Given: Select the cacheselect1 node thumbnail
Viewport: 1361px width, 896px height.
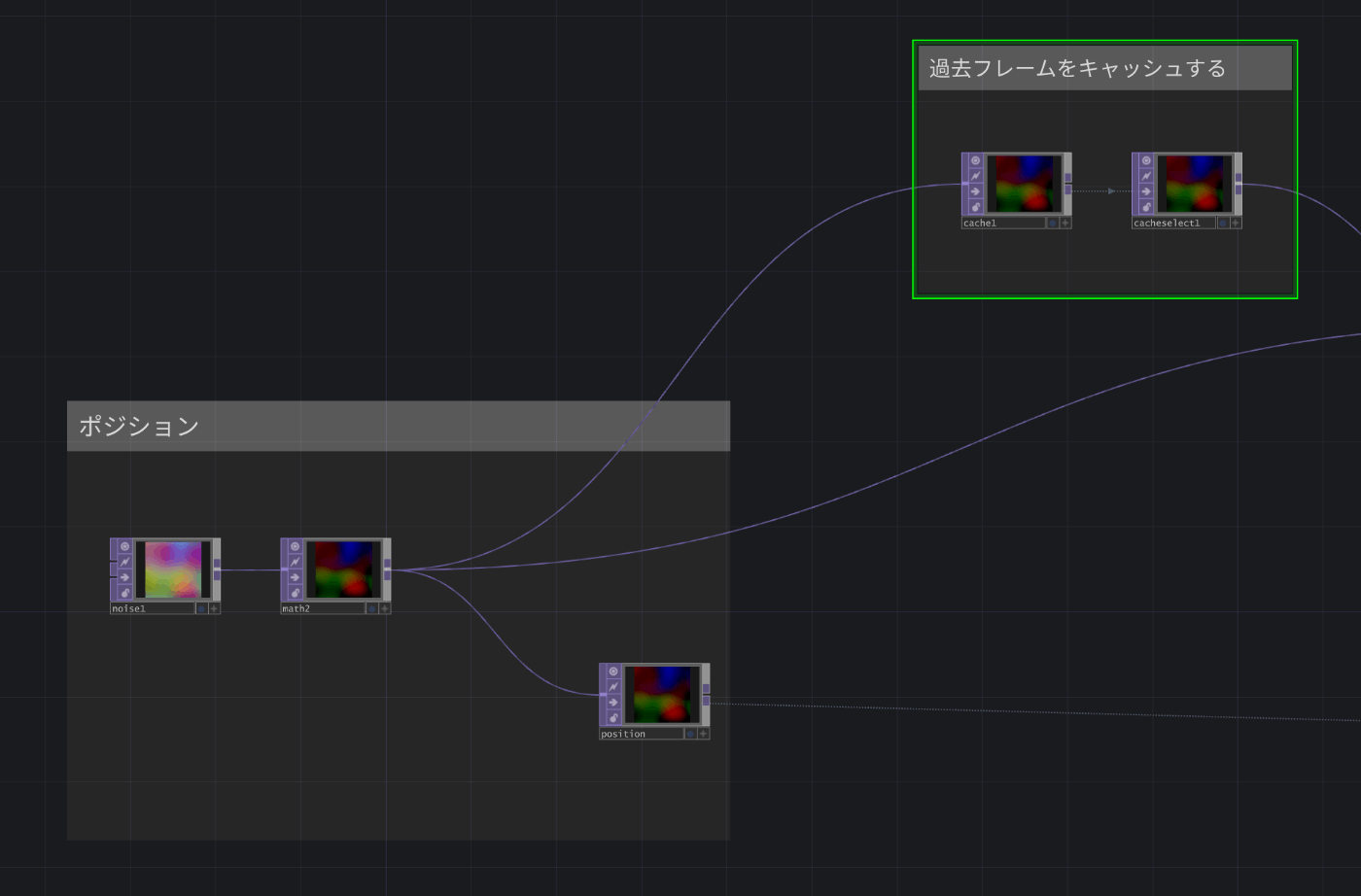Looking at the screenshot, I should coord(1194,184).
